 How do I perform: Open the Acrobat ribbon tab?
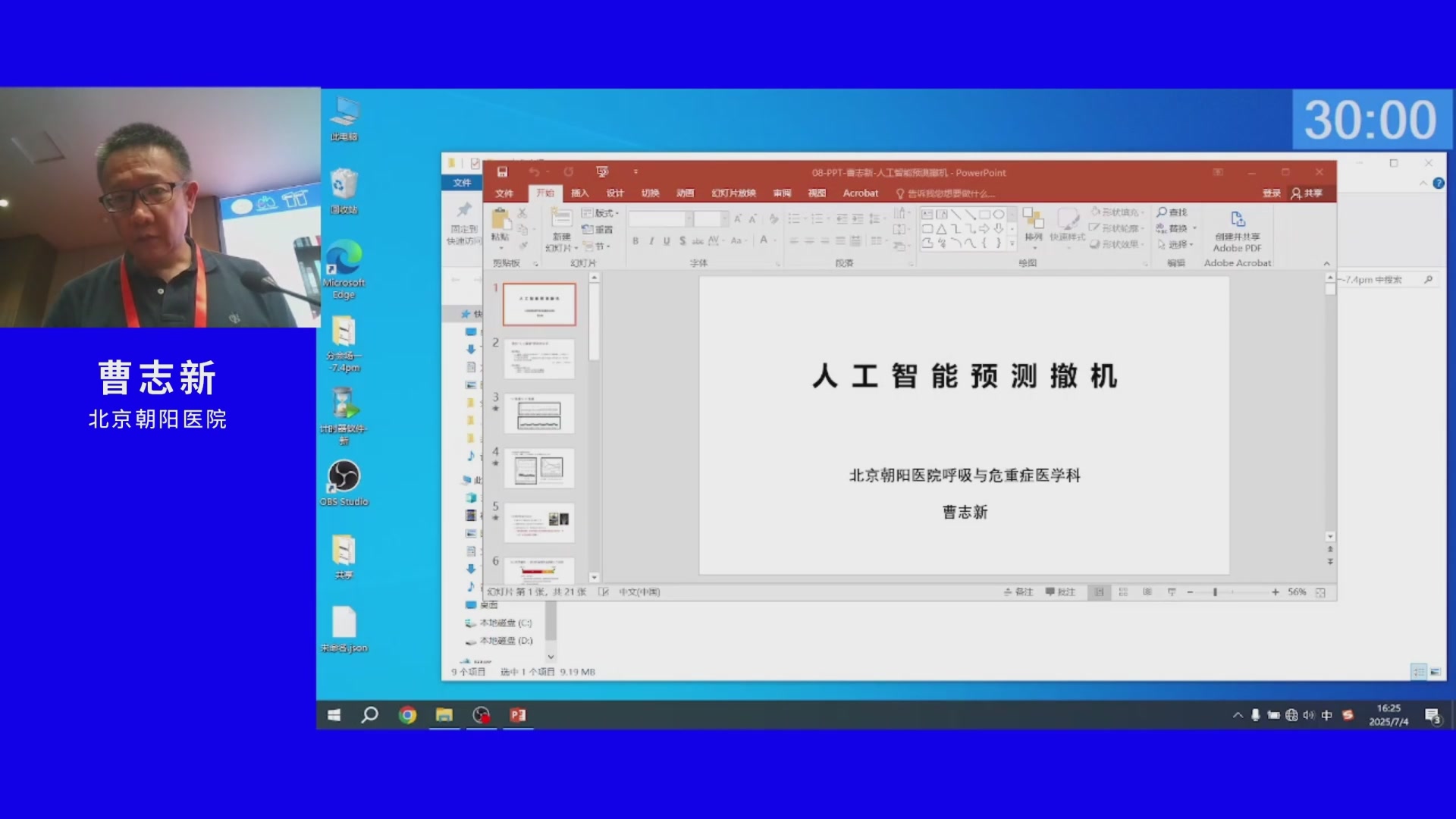[860, 193]
